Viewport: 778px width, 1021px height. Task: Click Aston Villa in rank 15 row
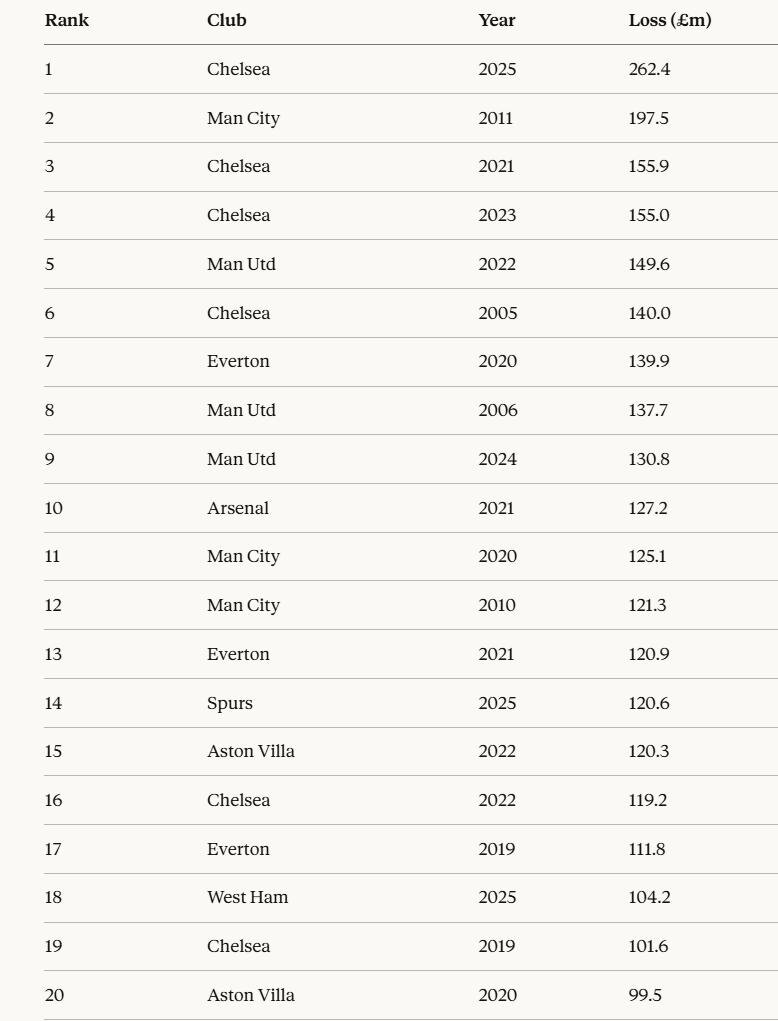tap(251, 751)
